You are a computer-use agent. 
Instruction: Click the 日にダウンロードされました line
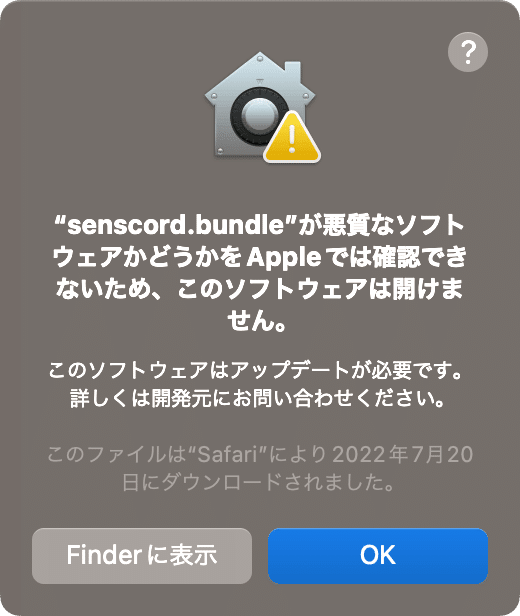click(258, 482)
